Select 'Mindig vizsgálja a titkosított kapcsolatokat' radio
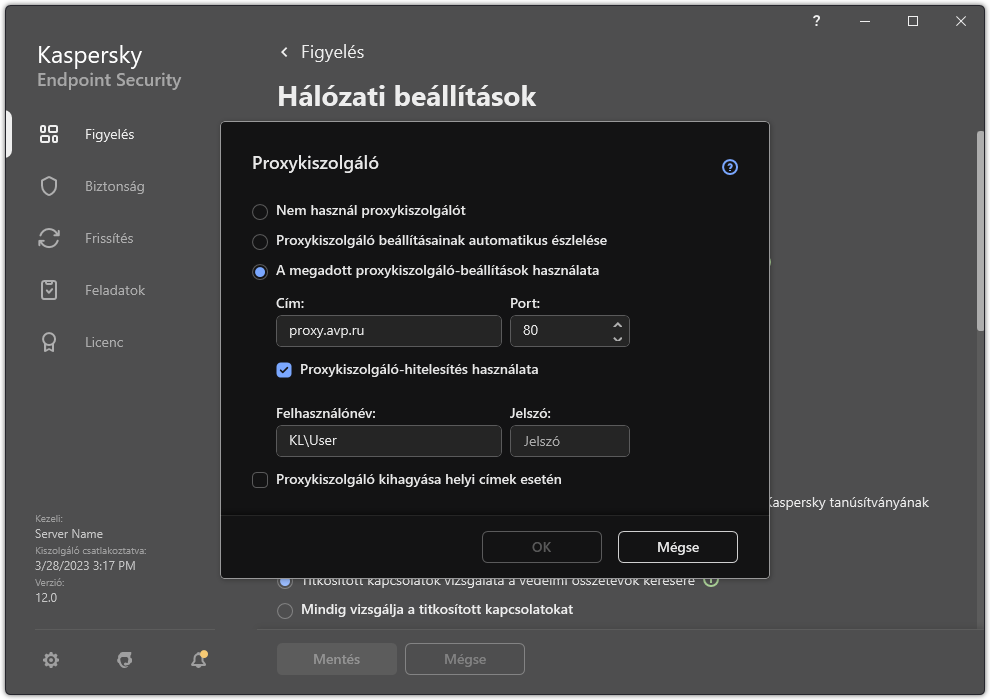 285,610
